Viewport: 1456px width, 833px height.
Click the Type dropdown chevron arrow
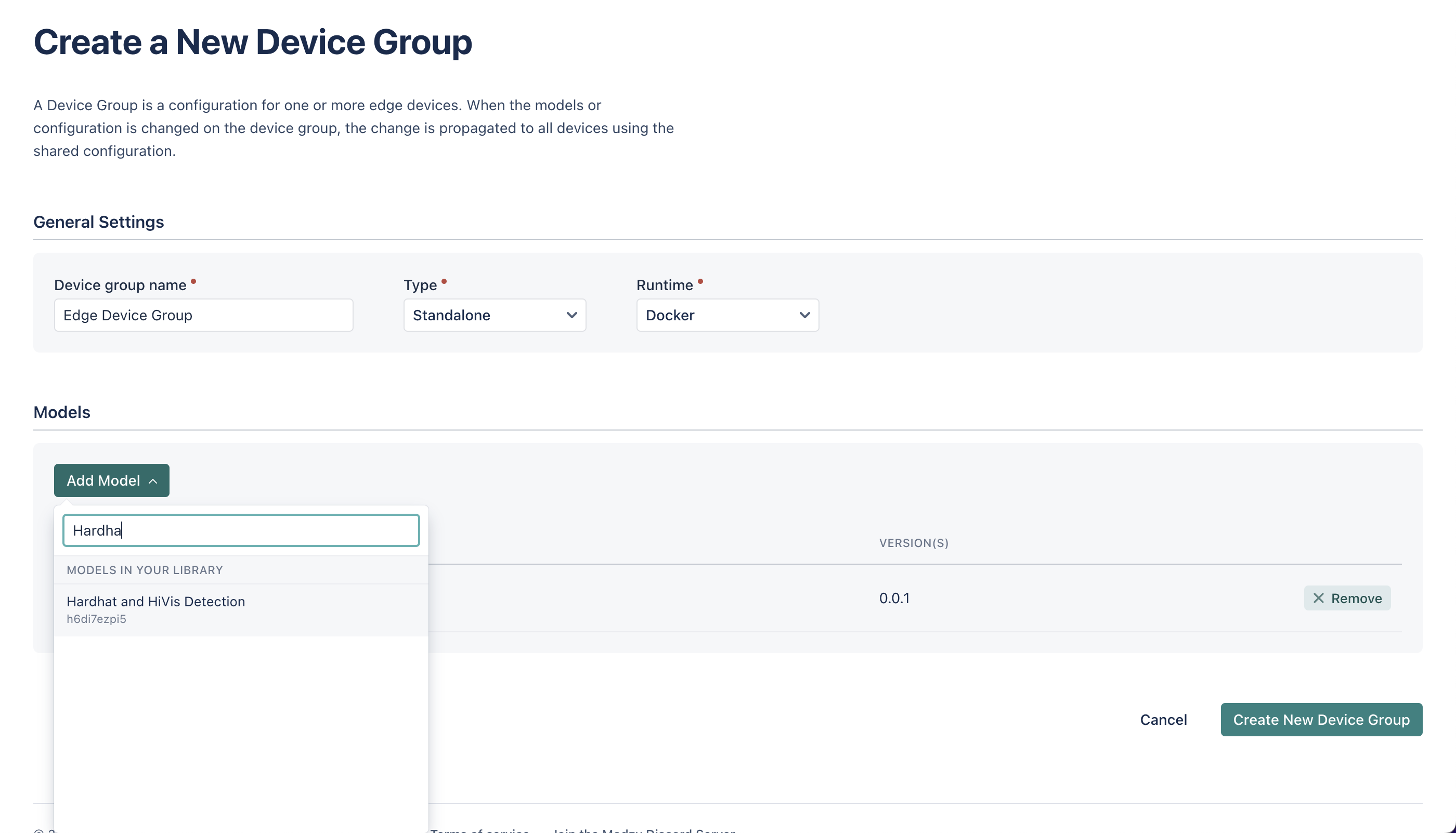click(571, 315)
